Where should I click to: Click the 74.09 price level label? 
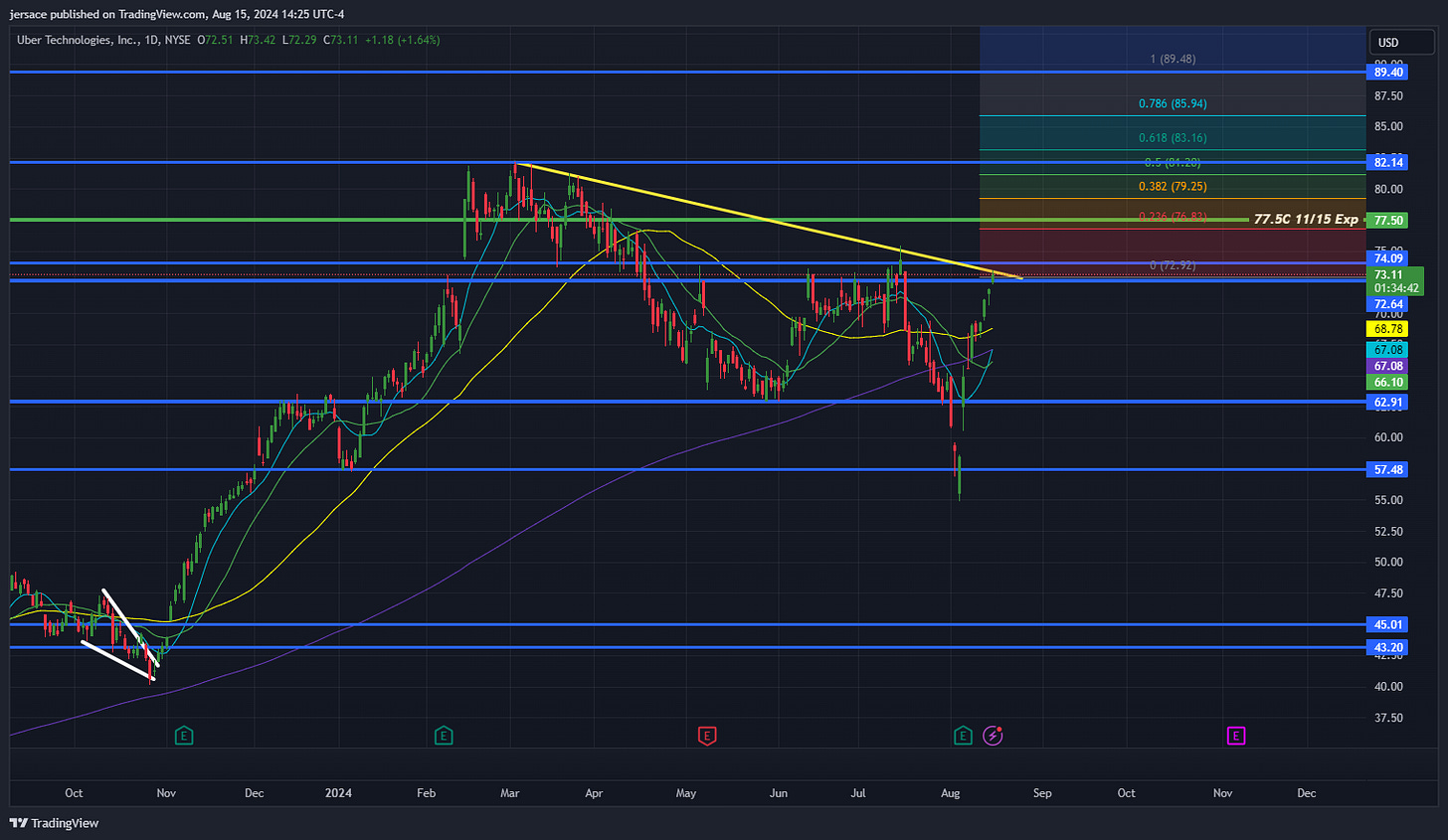(1388, 258)
